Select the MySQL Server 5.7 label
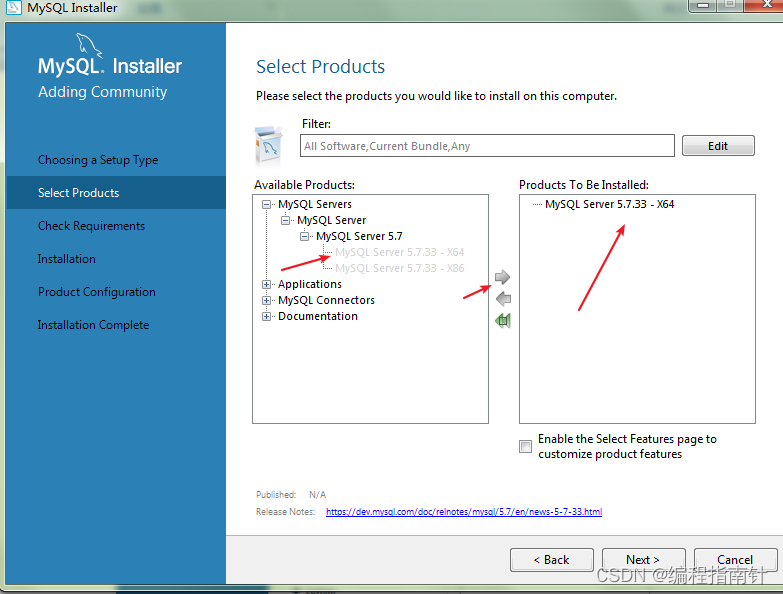 (359, 236)
